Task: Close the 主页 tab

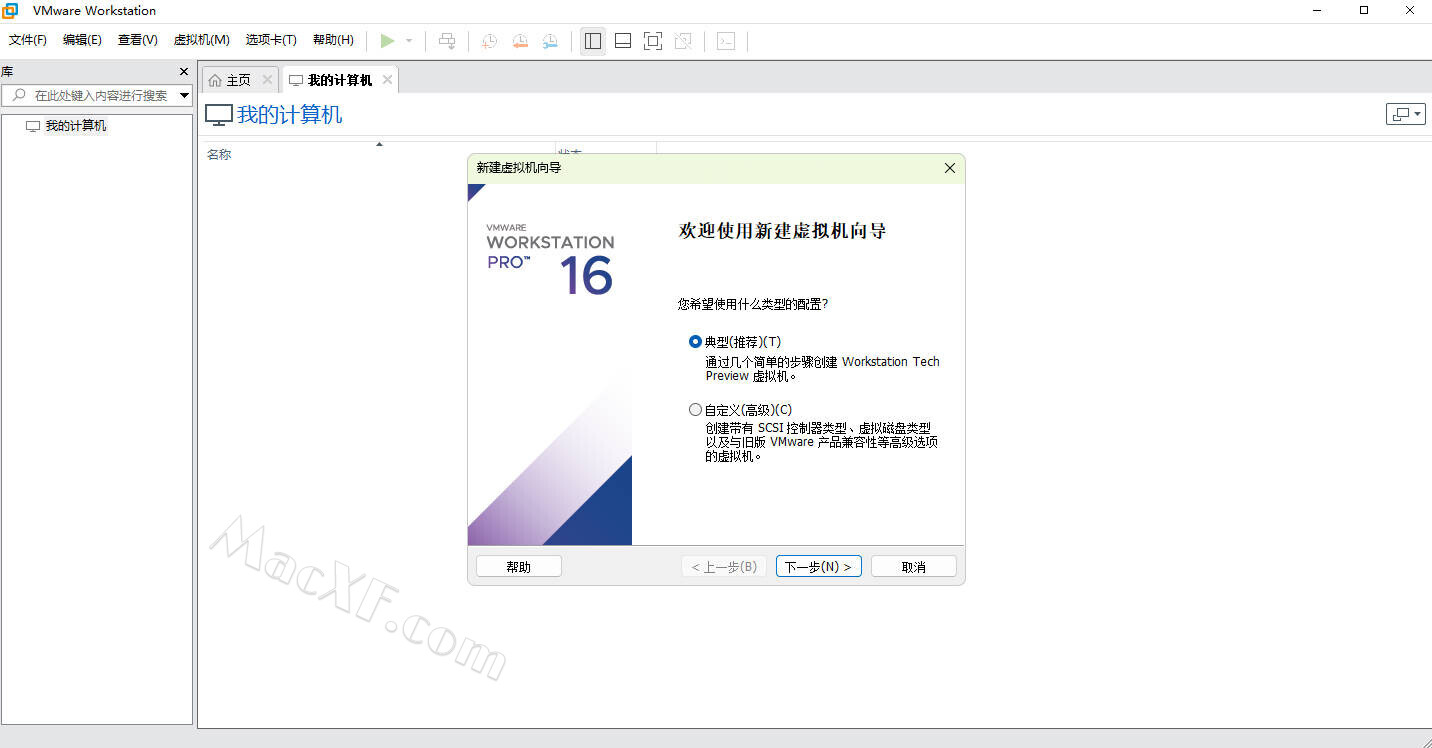Action: pyautogui.click(x=267, y=80)
